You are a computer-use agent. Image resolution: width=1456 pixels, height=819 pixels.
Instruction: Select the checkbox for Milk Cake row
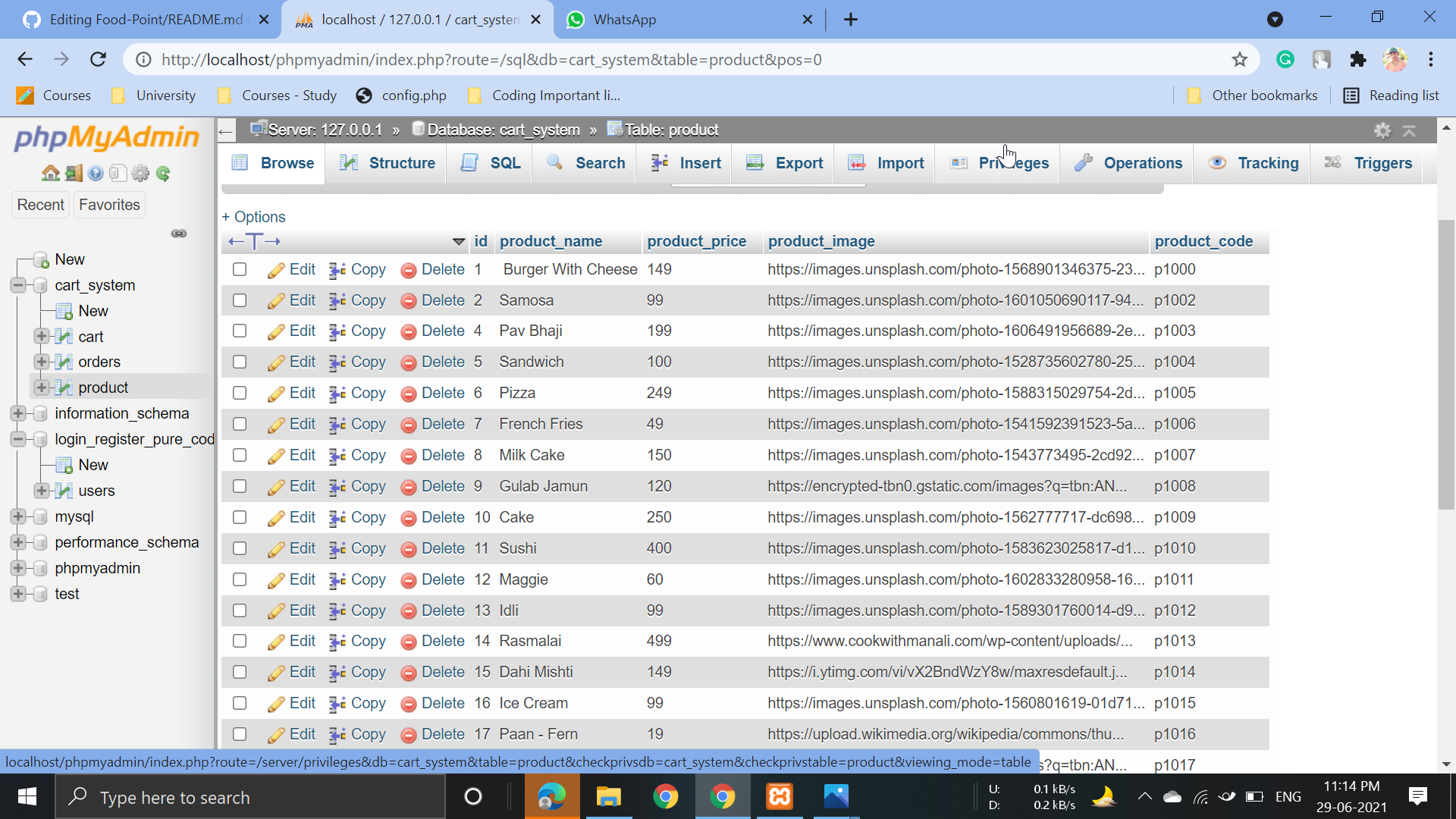point(240,455)
